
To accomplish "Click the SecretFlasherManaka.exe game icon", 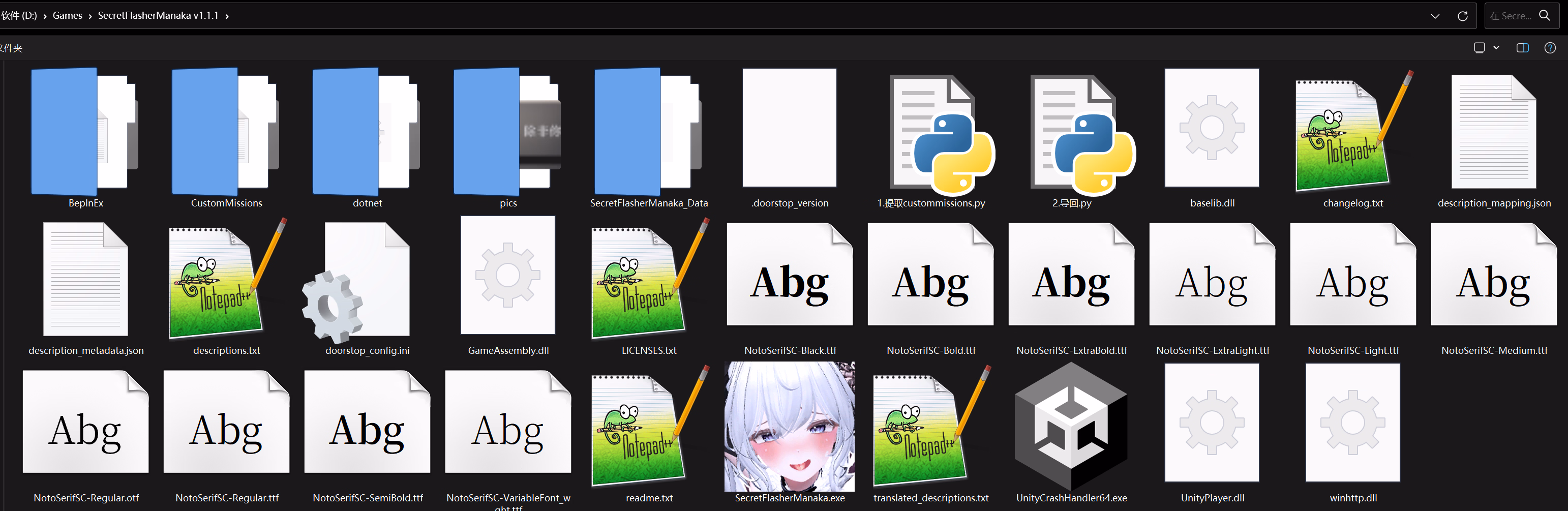I will coord(789,426).
